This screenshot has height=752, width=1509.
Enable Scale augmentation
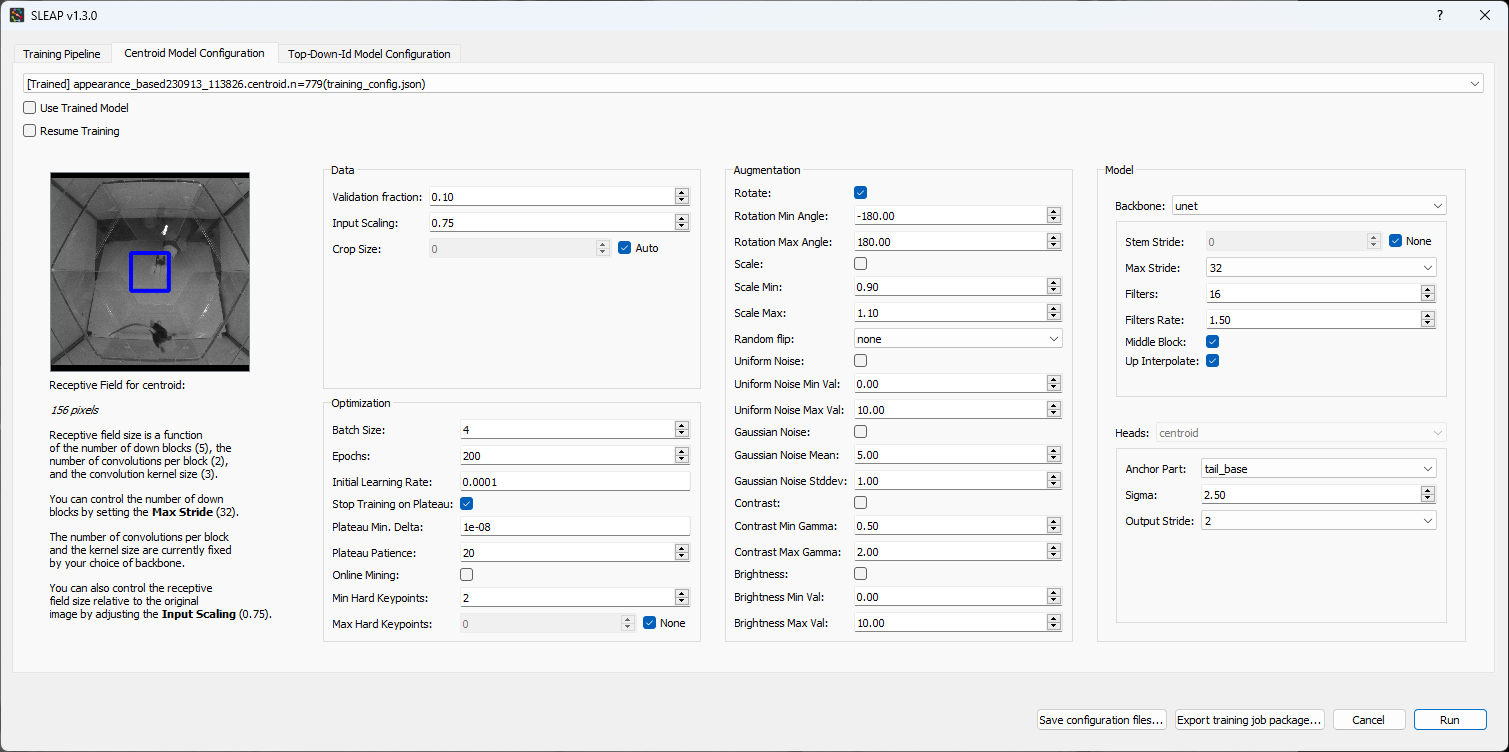coord(860,263)
